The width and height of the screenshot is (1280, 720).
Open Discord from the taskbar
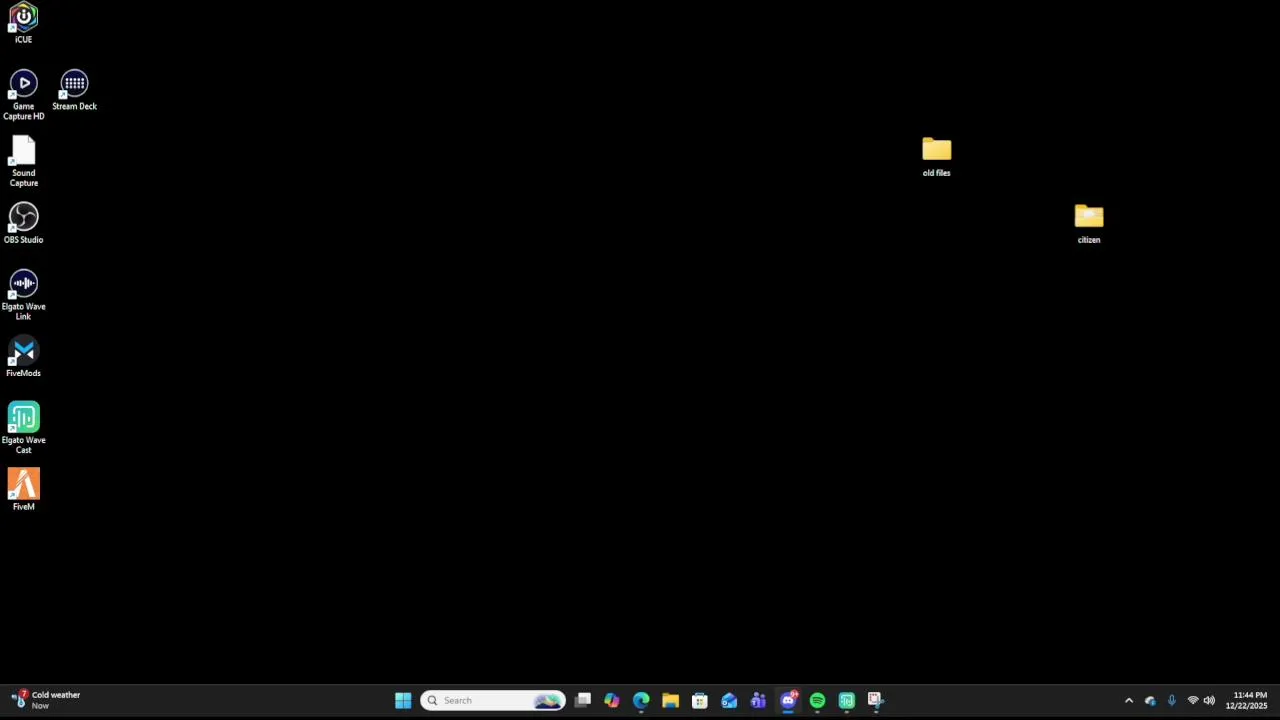tap(788, 700)
